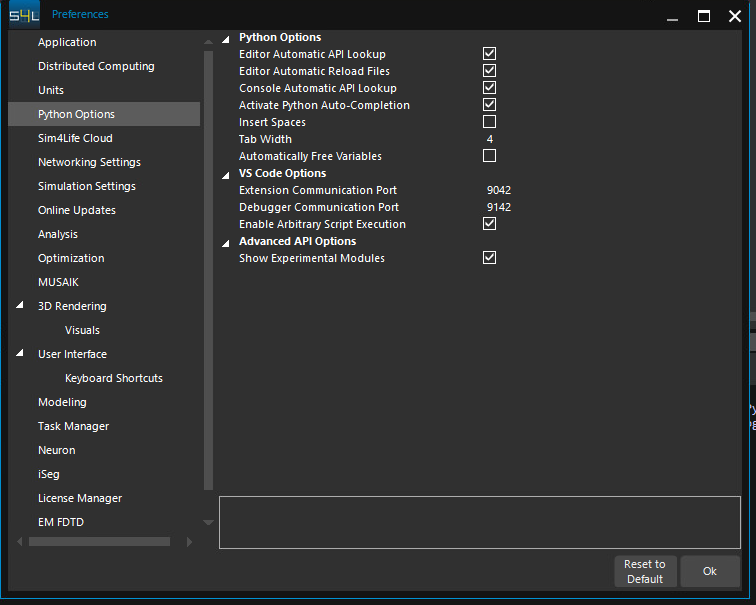756x605 pixels.
Task: Toggle Editor Automatic API Lookup checkbox
Action: 489,54
